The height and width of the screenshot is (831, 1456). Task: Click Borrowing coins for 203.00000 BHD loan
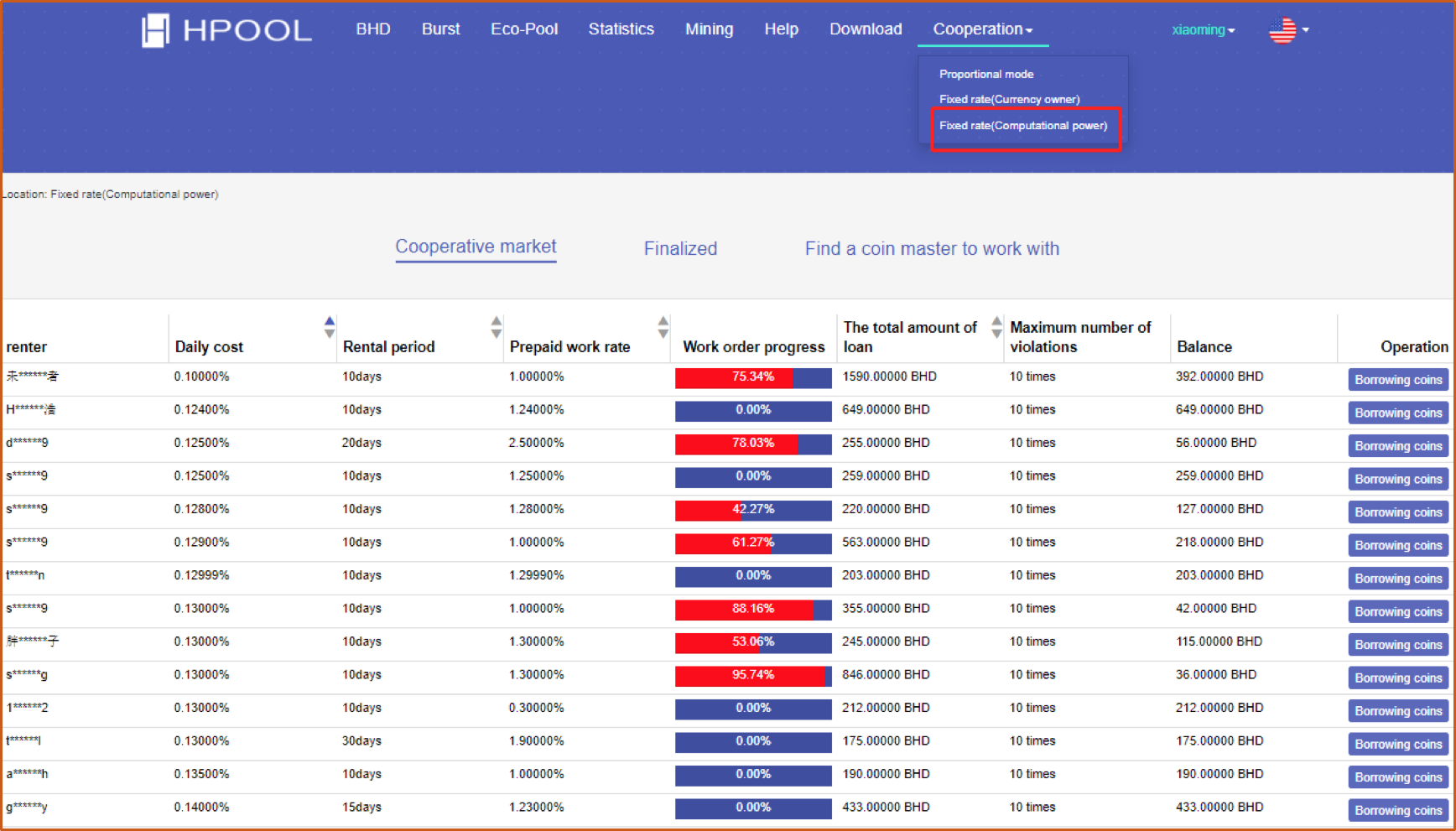(1398, 579)
